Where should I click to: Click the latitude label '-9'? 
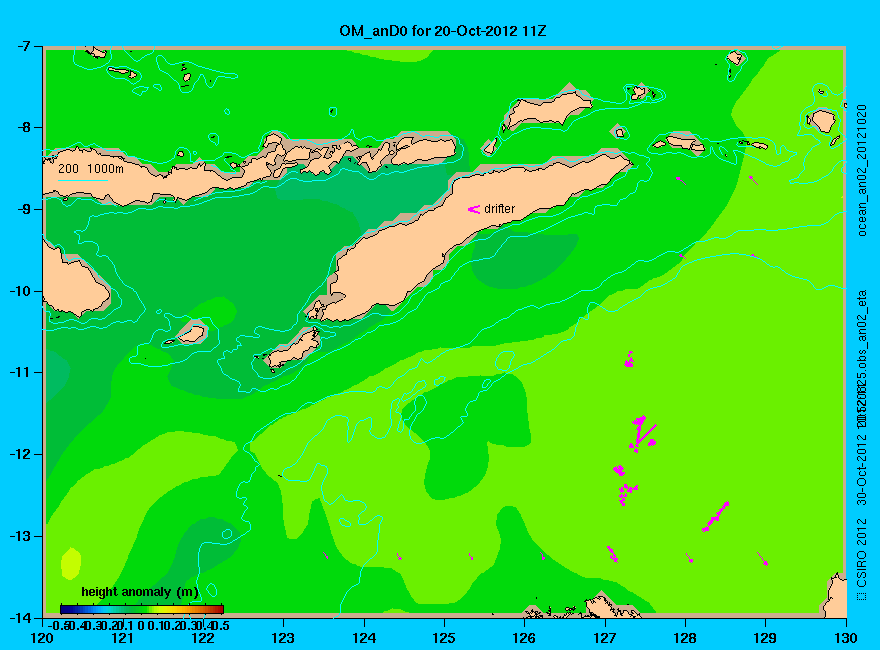click(22, 209)
